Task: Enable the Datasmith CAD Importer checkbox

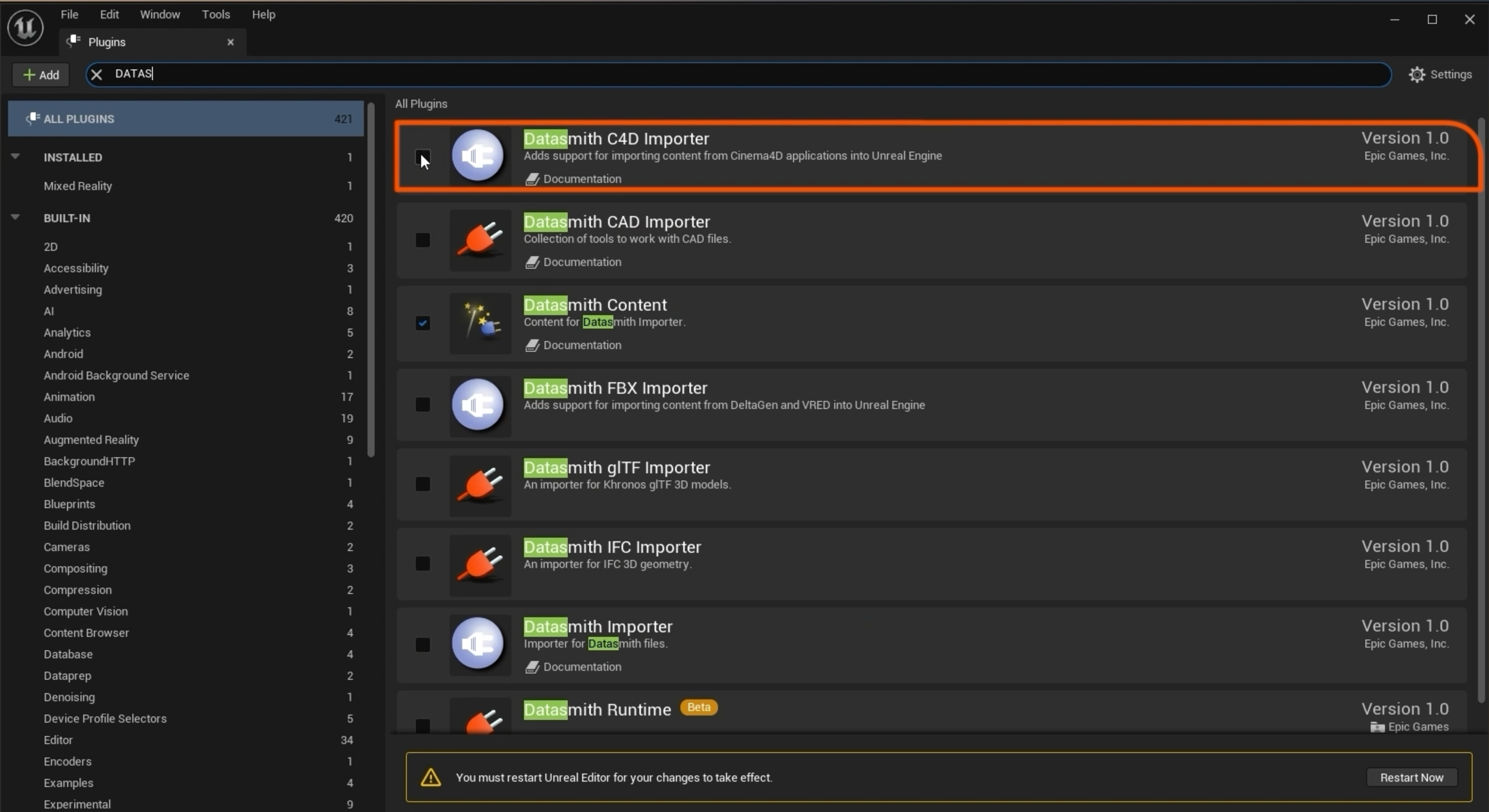Action: tap(423, 240)
